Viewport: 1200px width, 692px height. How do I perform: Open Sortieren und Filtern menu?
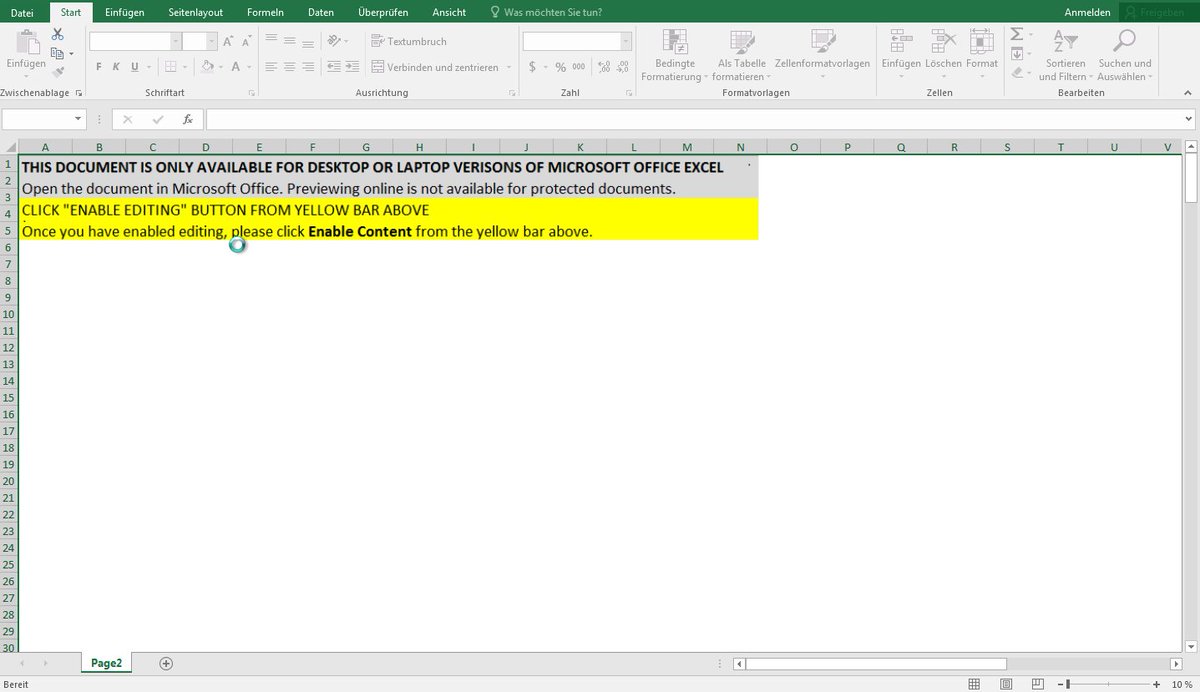pyautogui.click(x=1065, y=55)
